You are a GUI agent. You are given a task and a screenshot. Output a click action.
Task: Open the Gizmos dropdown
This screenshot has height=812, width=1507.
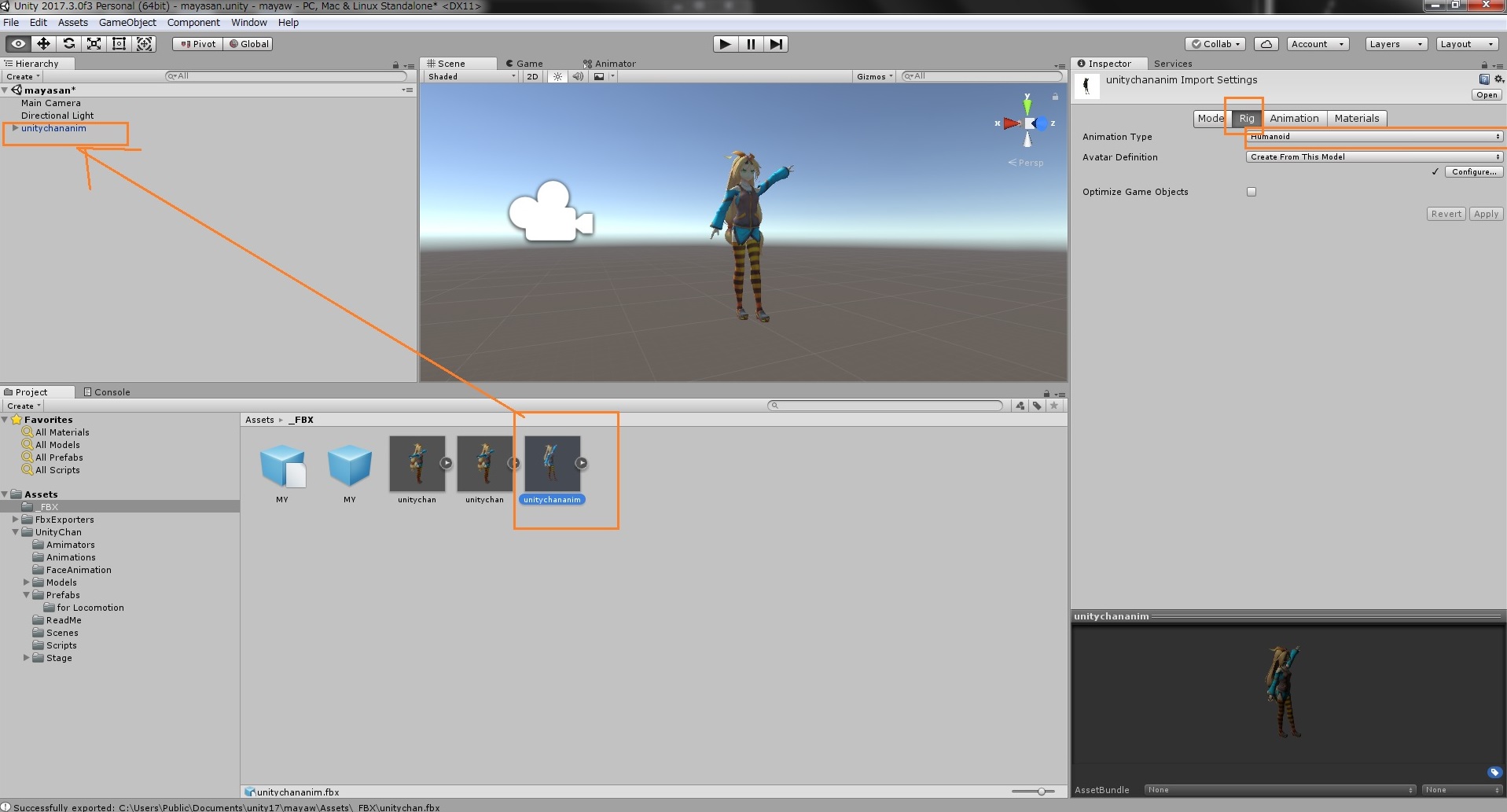[x=875, y=76]
